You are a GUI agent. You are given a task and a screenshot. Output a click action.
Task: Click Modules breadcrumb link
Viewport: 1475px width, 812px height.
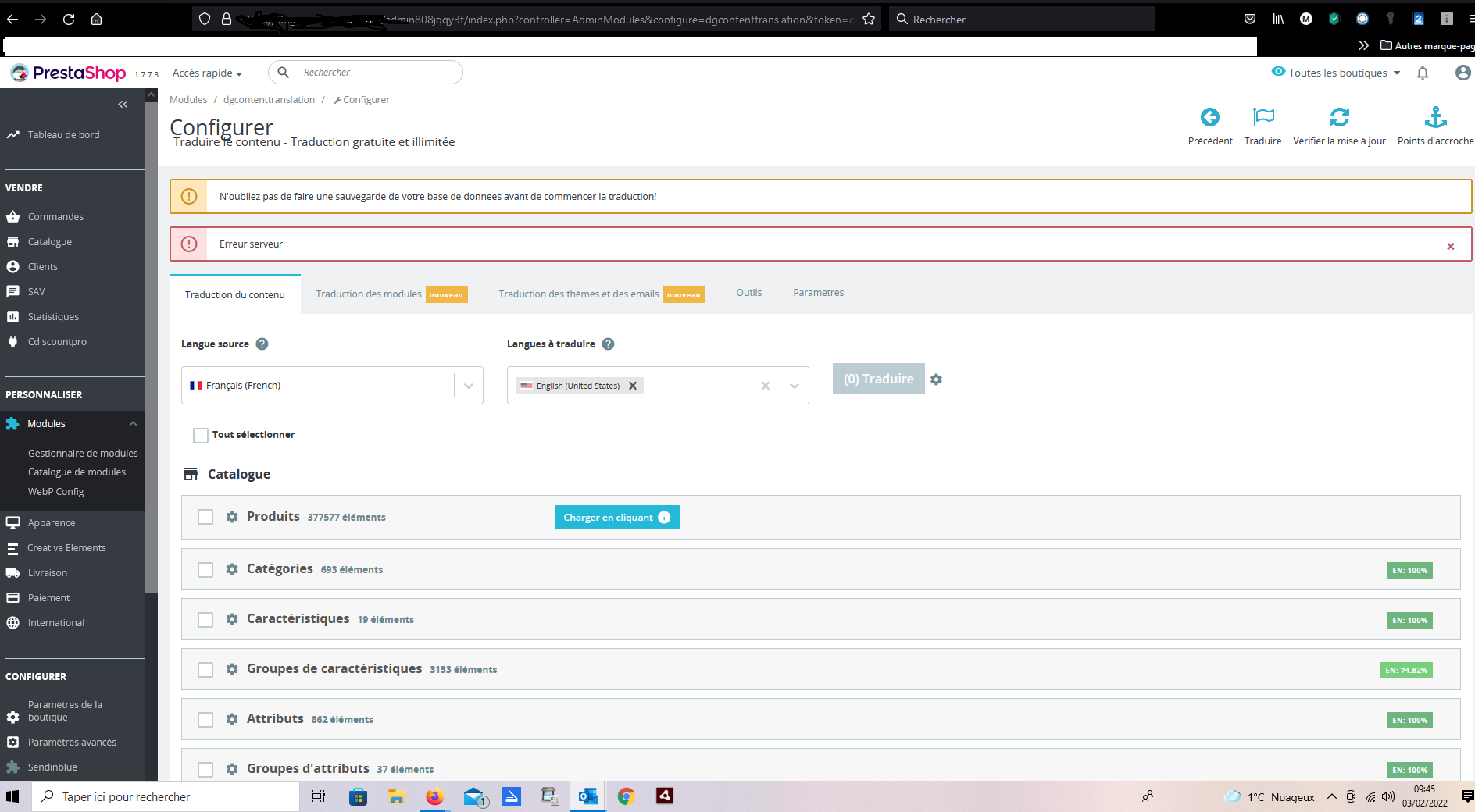(x=188, y=100)
